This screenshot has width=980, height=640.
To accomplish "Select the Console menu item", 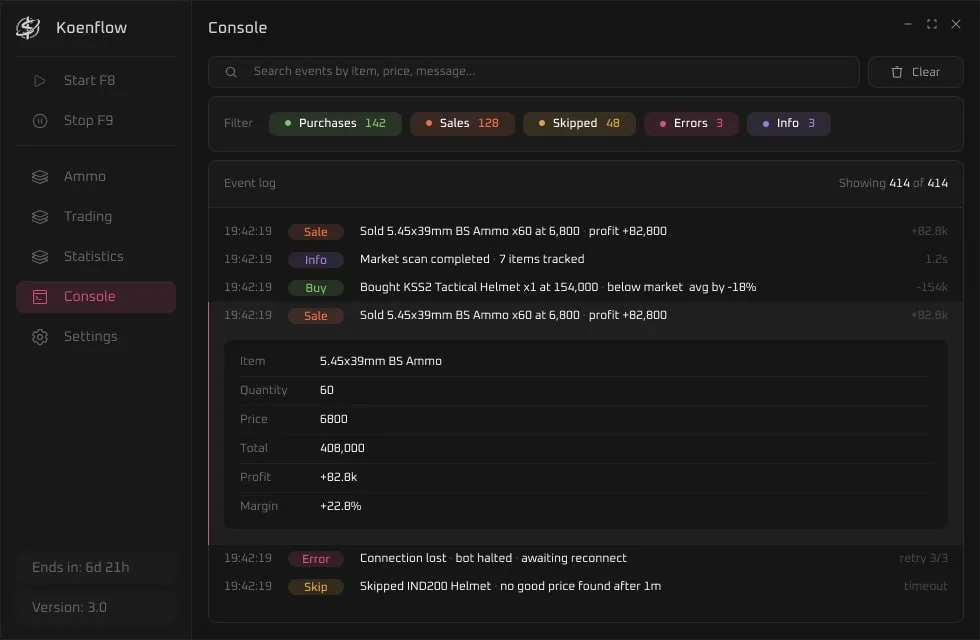I will click(96, 297).
